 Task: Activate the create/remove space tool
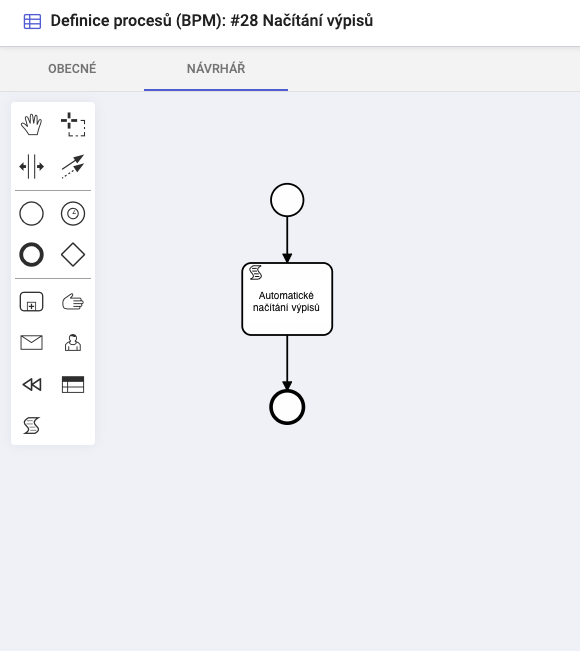coord(32,166)
